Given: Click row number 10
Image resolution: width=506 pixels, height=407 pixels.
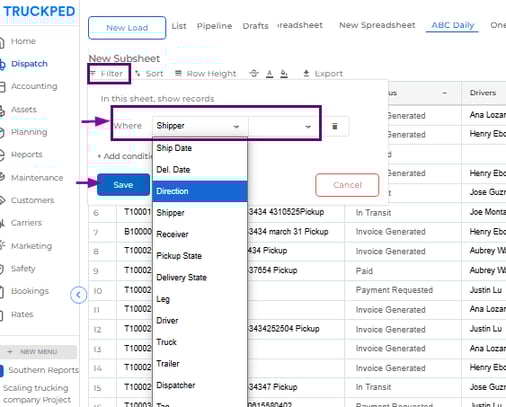Looking at the screenshot, I should point(97,291).
